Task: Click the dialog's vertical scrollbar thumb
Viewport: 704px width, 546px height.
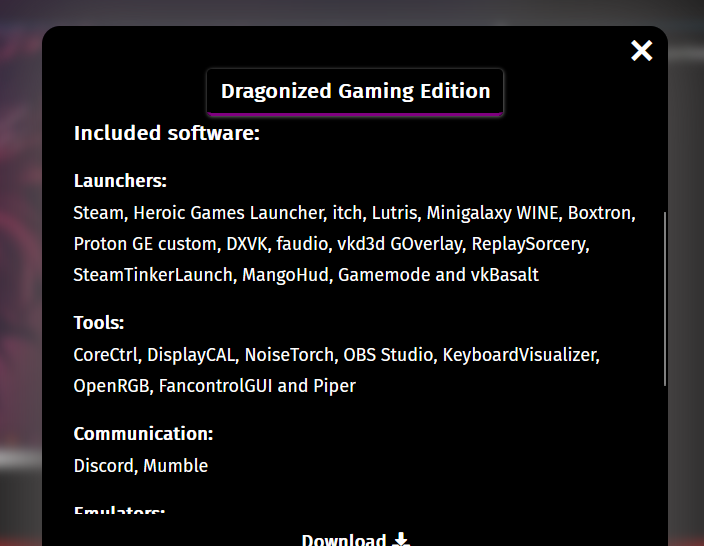Action: (665, 299)
